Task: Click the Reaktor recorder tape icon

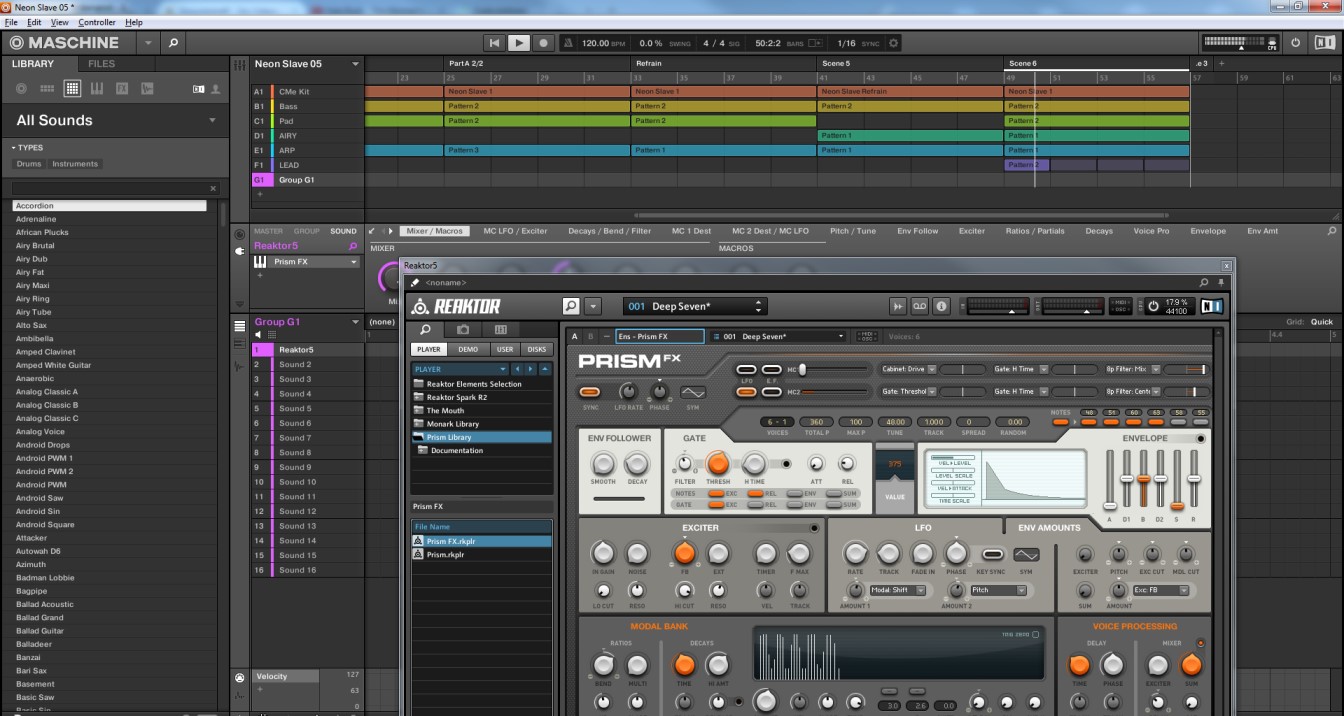Action: pyautogui.click(x=919, y=306)
